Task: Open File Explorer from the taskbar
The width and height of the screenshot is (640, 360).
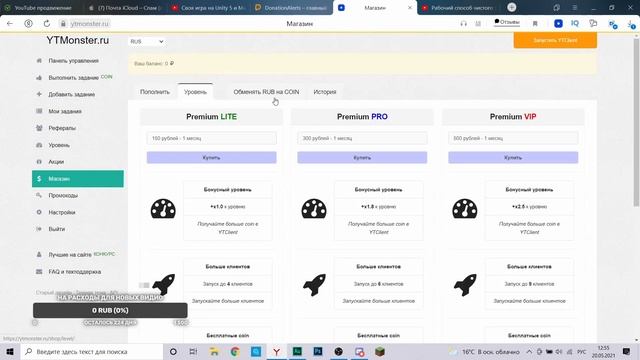Action: pyautogui.click(x=214, y=351)
